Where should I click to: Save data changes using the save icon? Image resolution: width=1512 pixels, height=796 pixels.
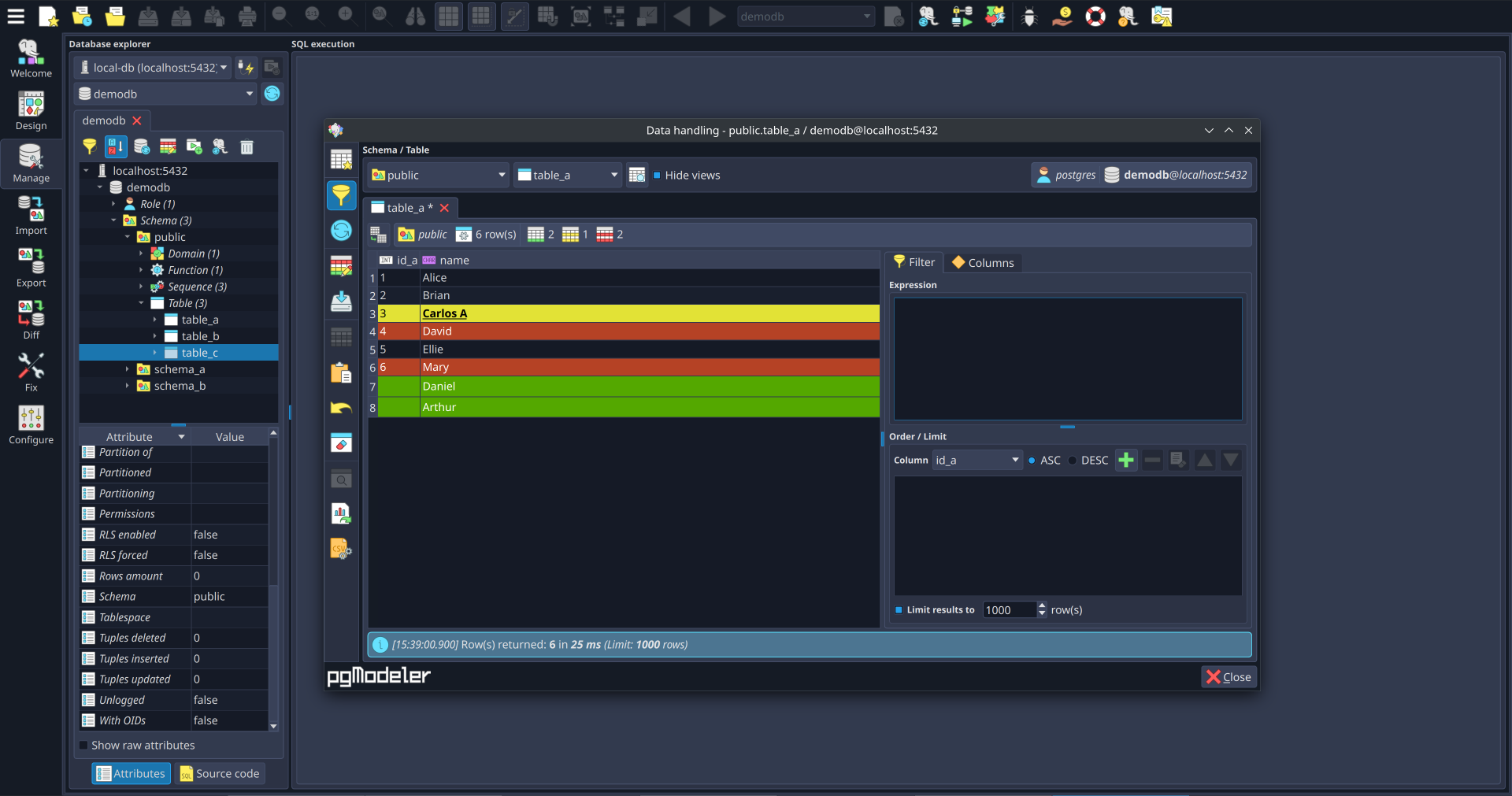341,302
